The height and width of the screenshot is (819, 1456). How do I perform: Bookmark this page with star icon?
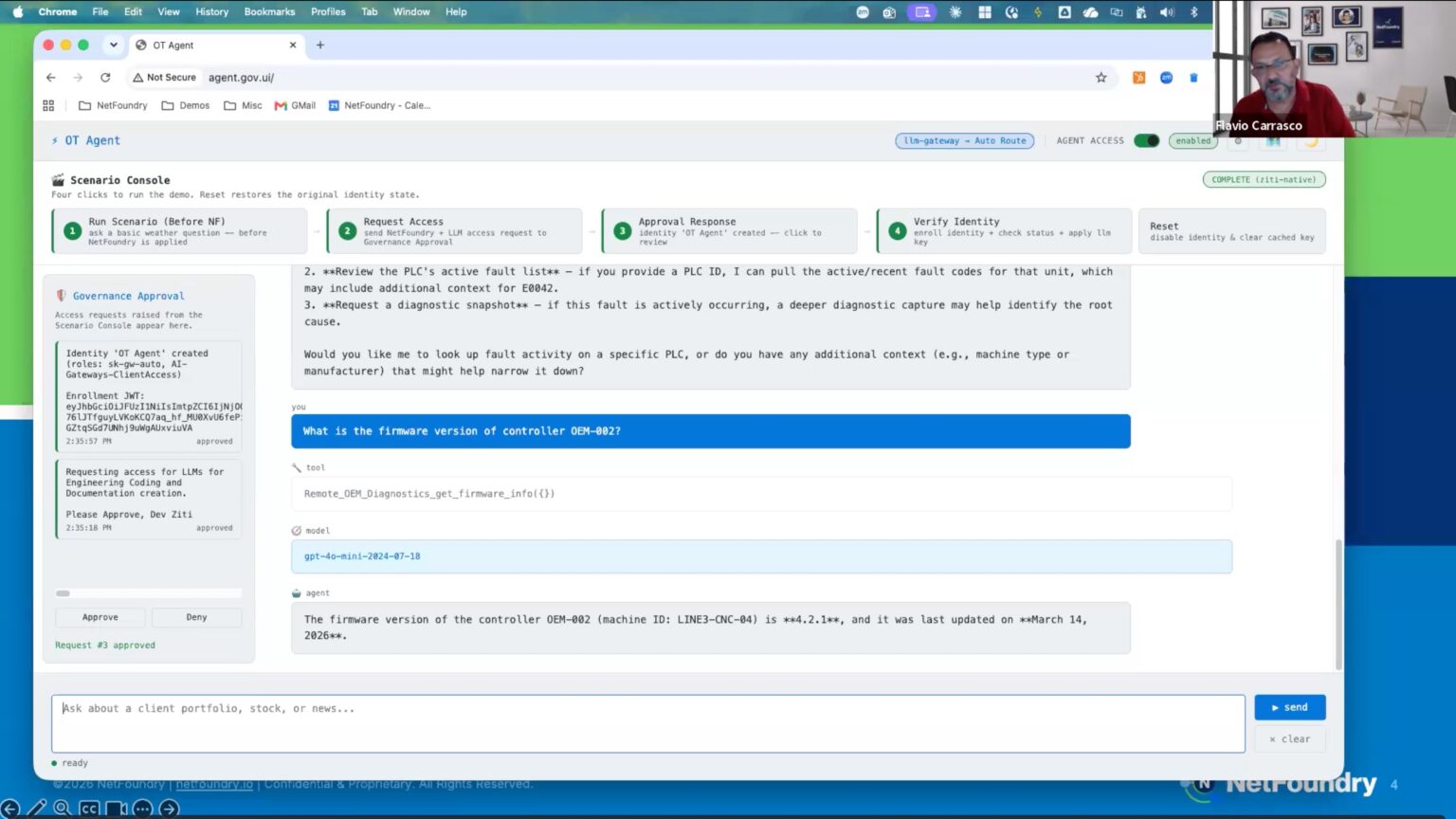coord(1101,78)
